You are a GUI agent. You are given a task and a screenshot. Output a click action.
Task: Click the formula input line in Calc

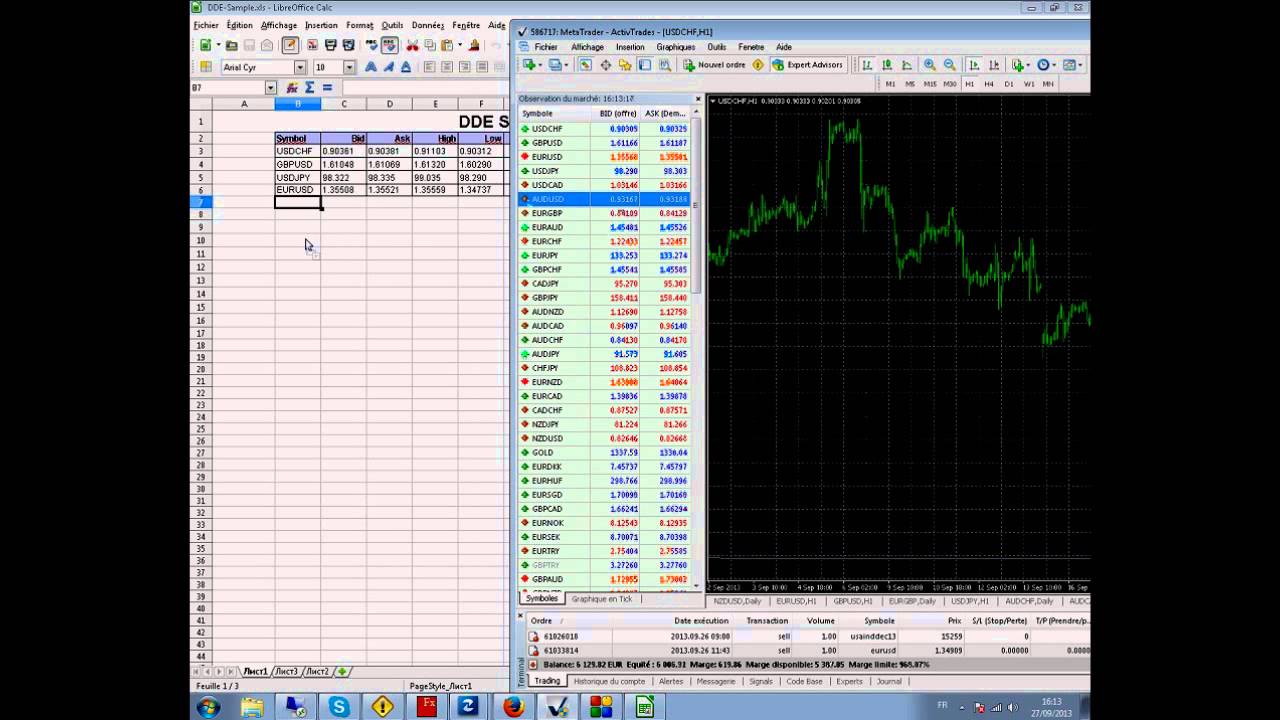[x=425, y=88]
